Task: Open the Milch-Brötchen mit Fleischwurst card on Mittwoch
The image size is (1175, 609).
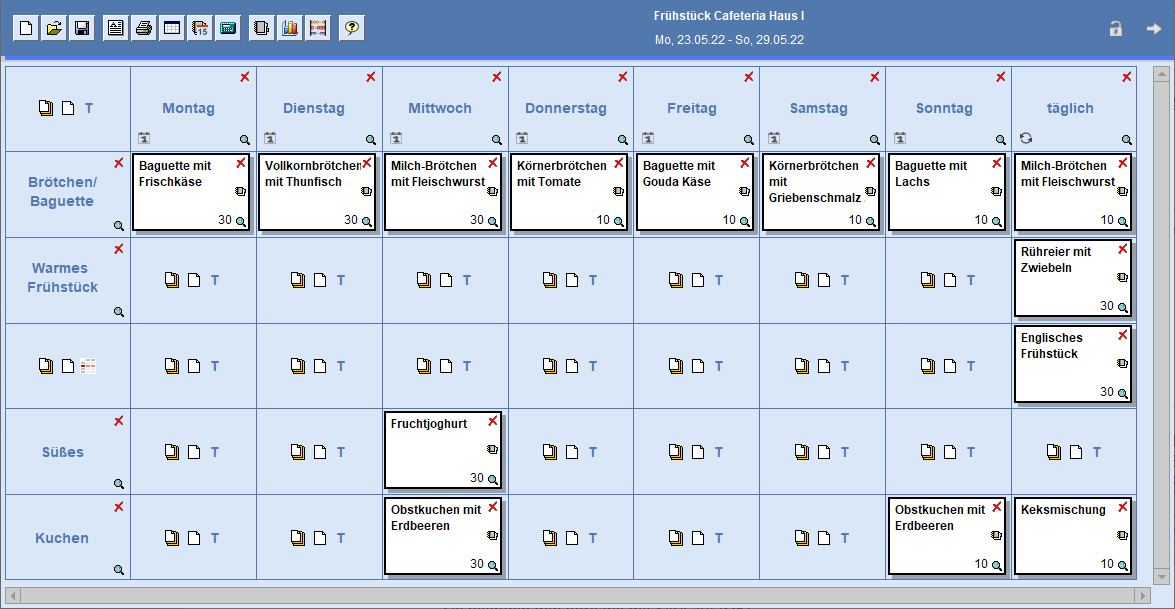Action: pyautogui.click(x=442, y=193)
